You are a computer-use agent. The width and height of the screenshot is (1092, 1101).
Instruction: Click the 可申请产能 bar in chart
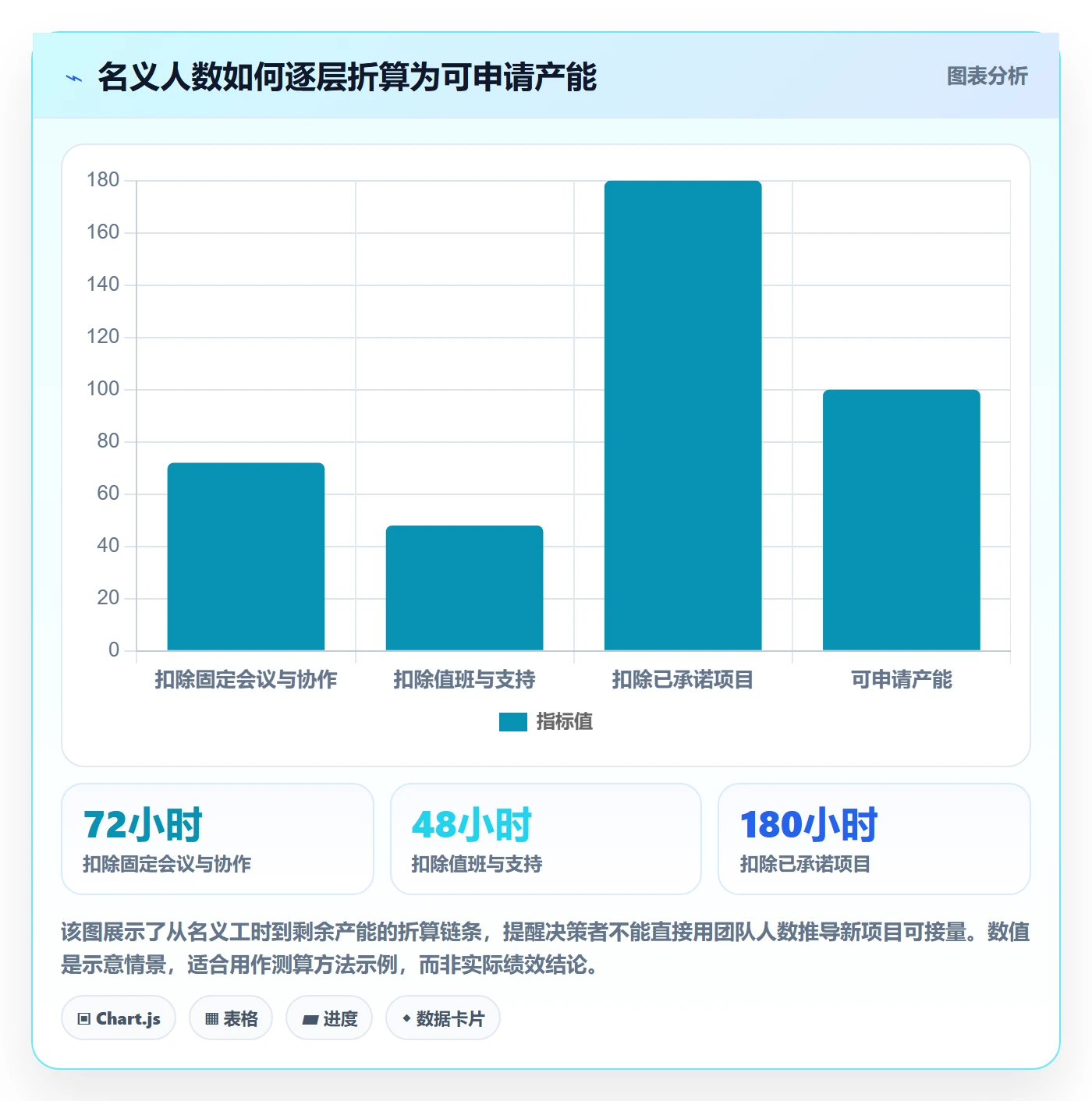901,520
